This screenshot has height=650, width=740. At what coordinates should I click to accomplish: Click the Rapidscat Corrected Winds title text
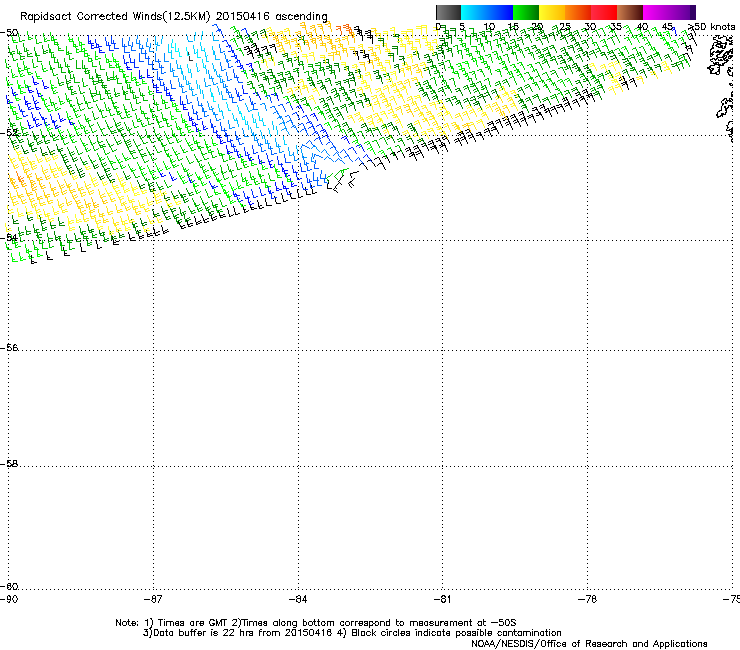click(x=174, y=17)
